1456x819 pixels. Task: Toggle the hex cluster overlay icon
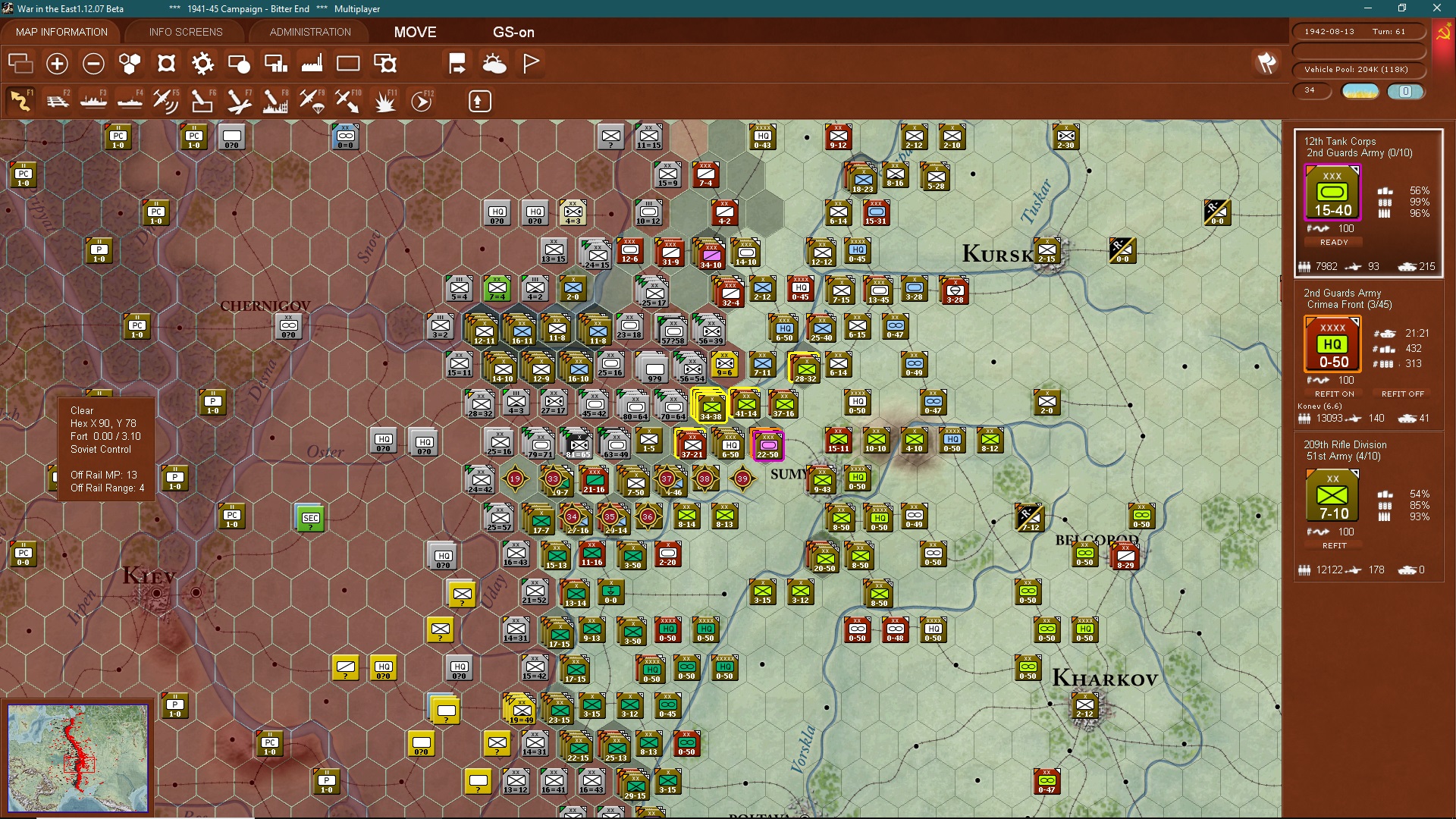click(x=130, y=64)
